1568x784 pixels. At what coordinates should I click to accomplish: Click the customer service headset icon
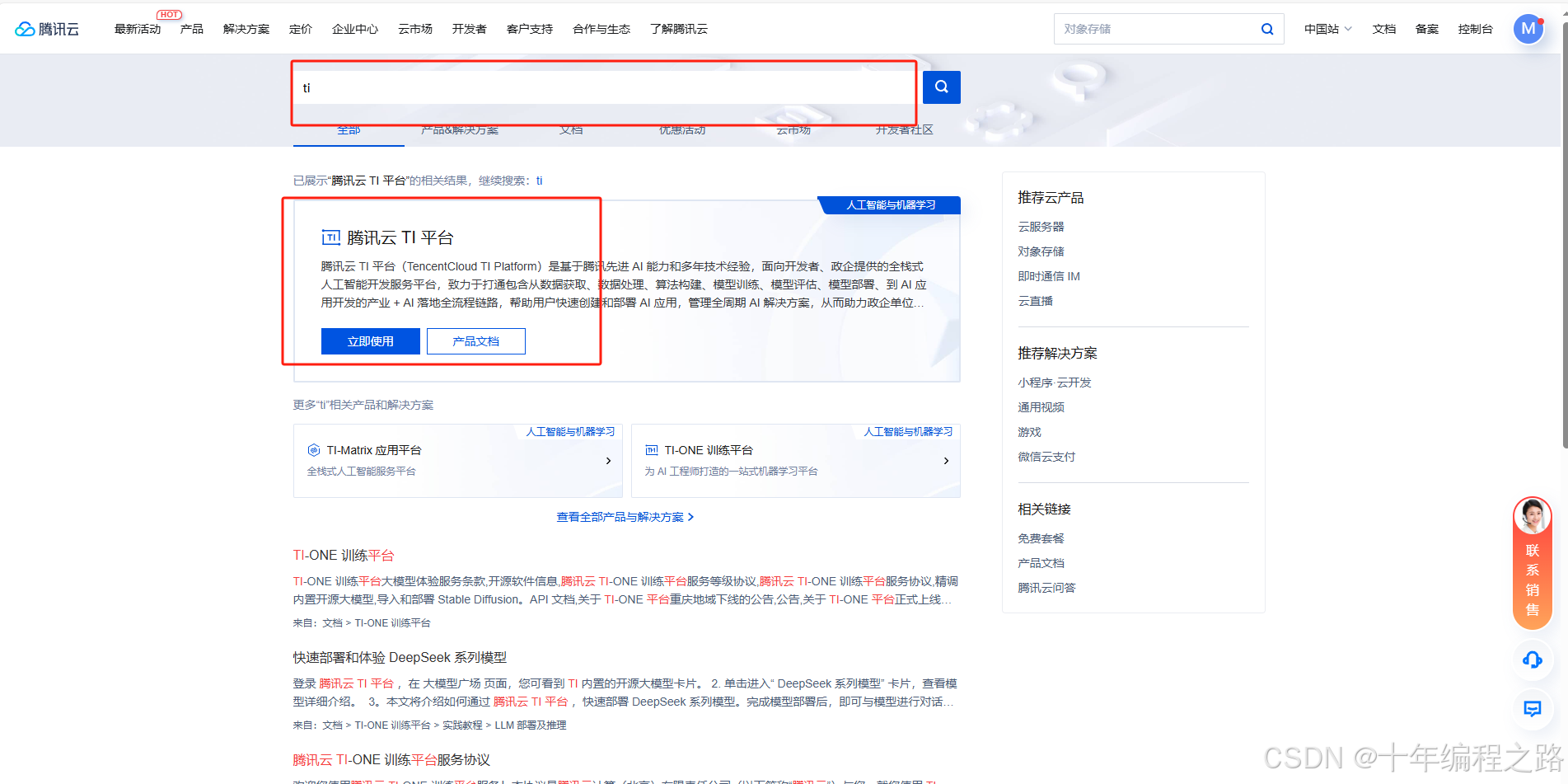coord(1533,660)
